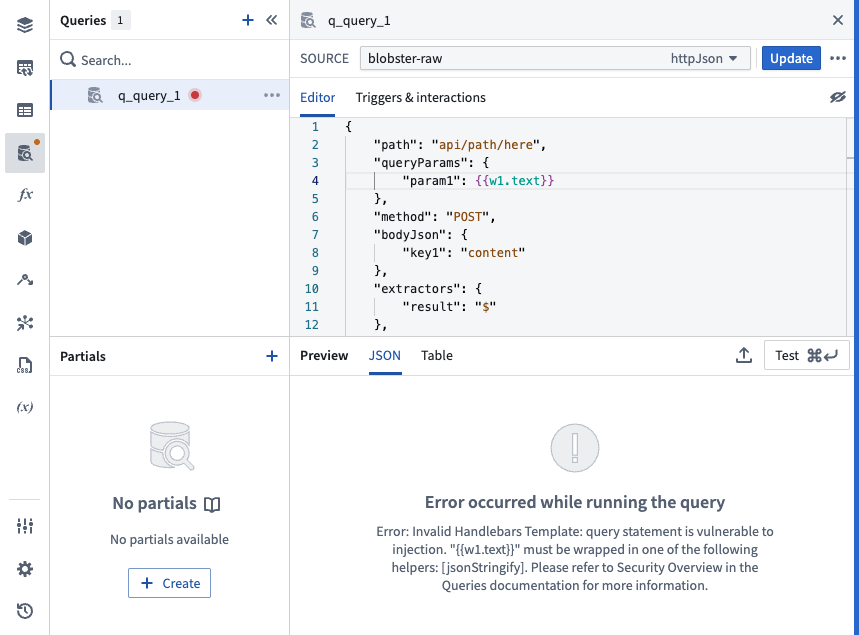Switch to the Editor tab
This screenshot has height=635, width=859.
[x=317, y=98]
